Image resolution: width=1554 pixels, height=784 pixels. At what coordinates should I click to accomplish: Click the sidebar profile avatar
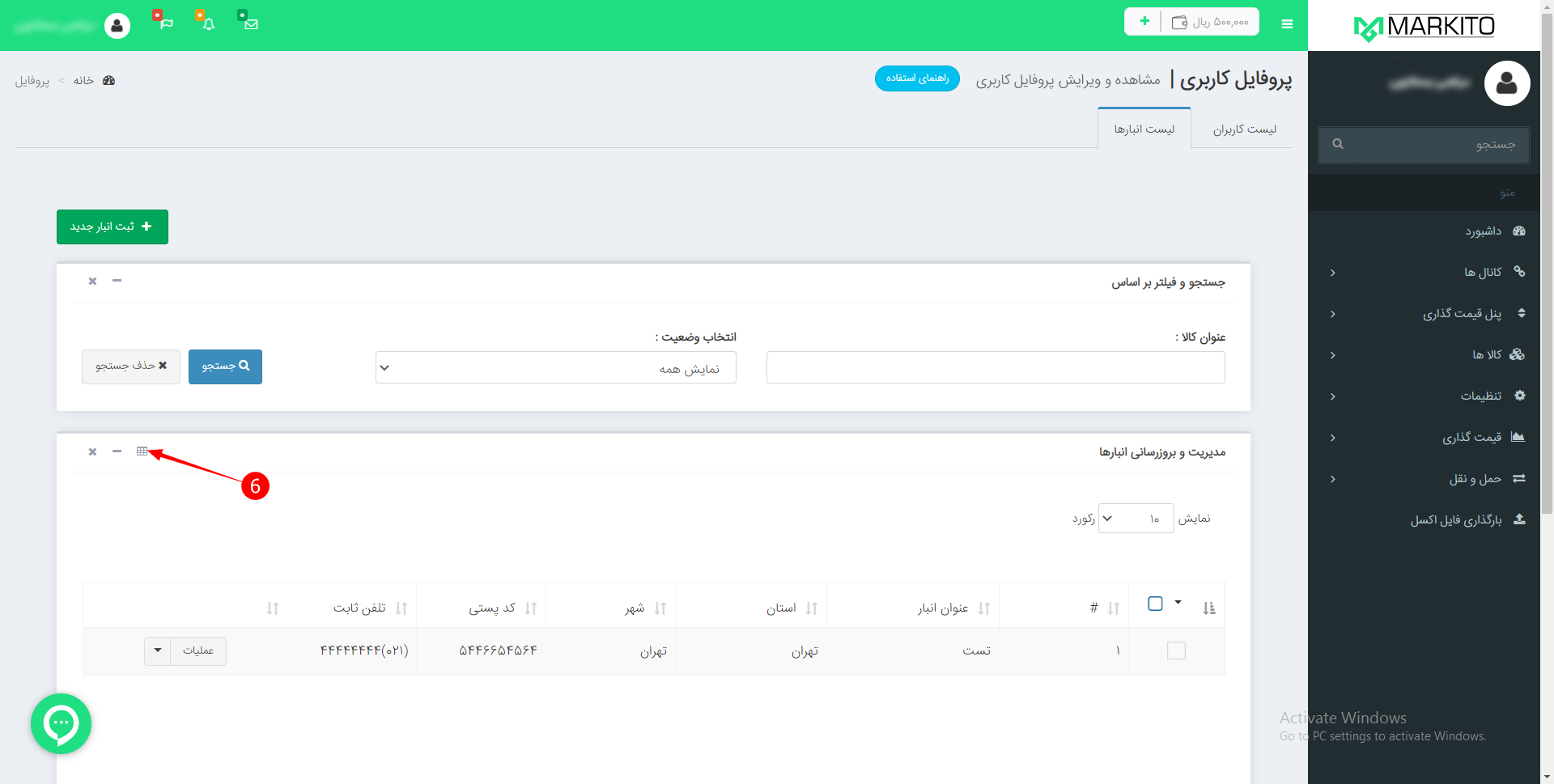tap(1506, 83)
